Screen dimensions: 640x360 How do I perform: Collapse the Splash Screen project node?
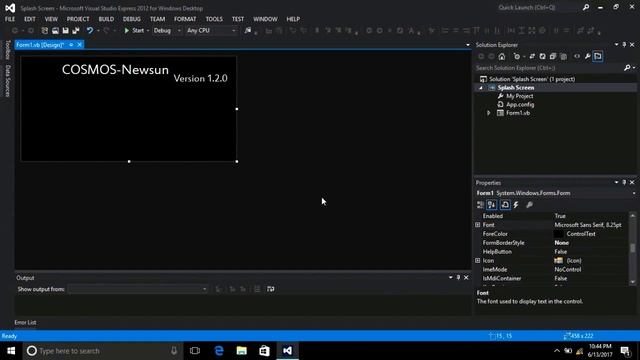[x=481, y=88]
